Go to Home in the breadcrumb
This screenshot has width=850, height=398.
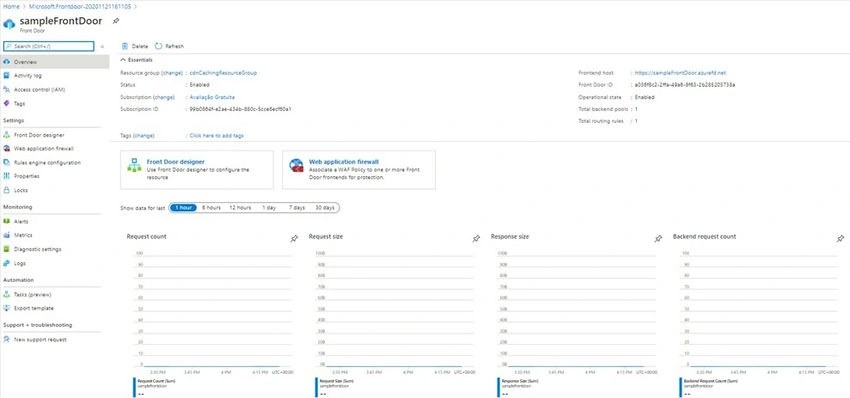11,7
